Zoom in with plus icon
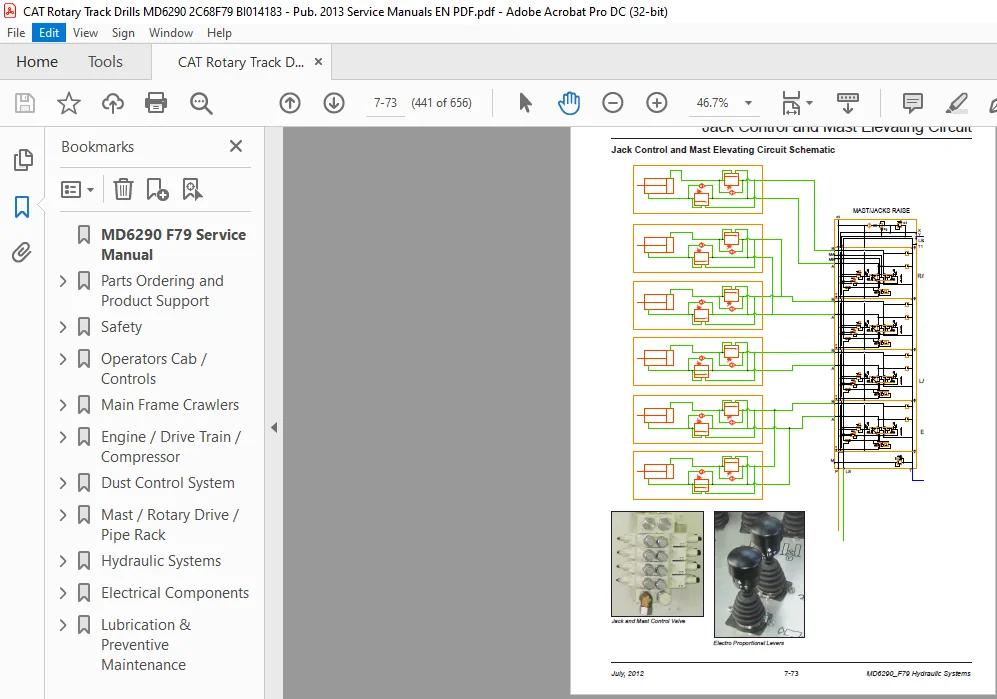Image resolution: width=997 pixels, height=699 pixels. [656, 103]
